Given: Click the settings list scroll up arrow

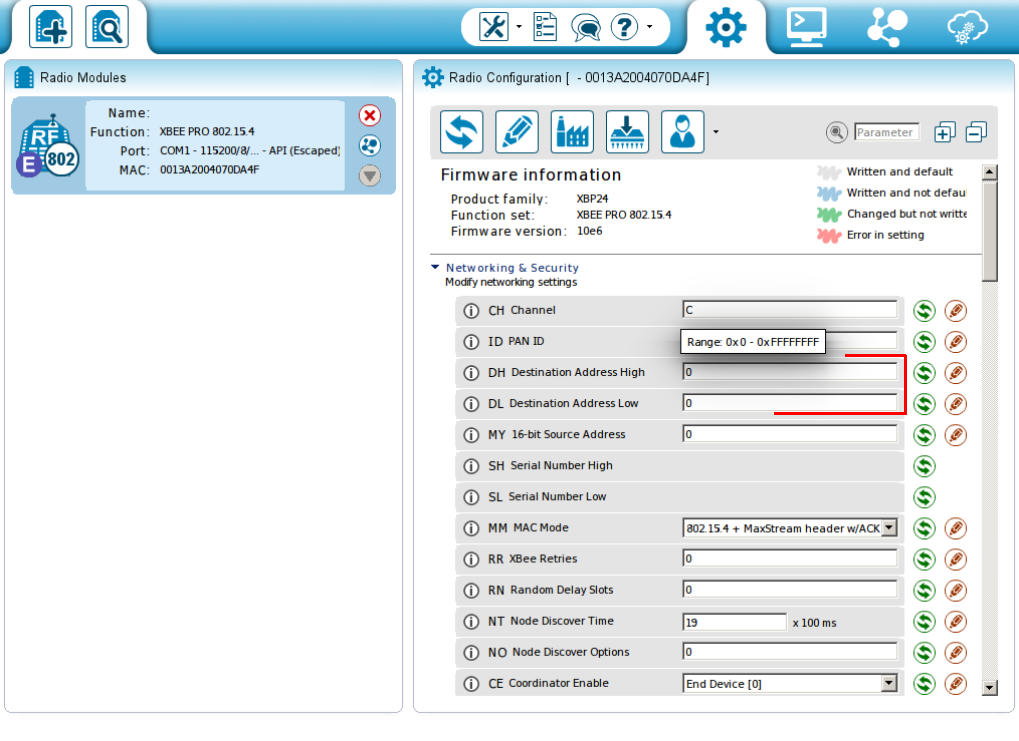Looking at the screenshot, I should (x=989, y=172).
